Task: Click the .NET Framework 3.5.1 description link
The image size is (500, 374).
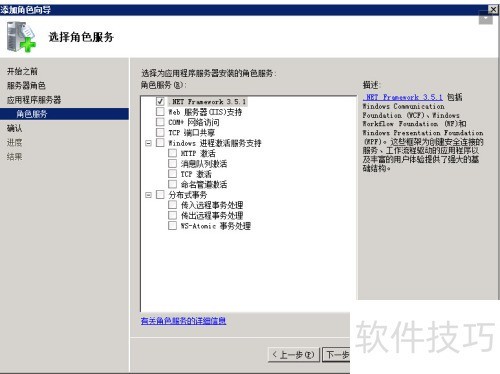Action: (403, 97)
